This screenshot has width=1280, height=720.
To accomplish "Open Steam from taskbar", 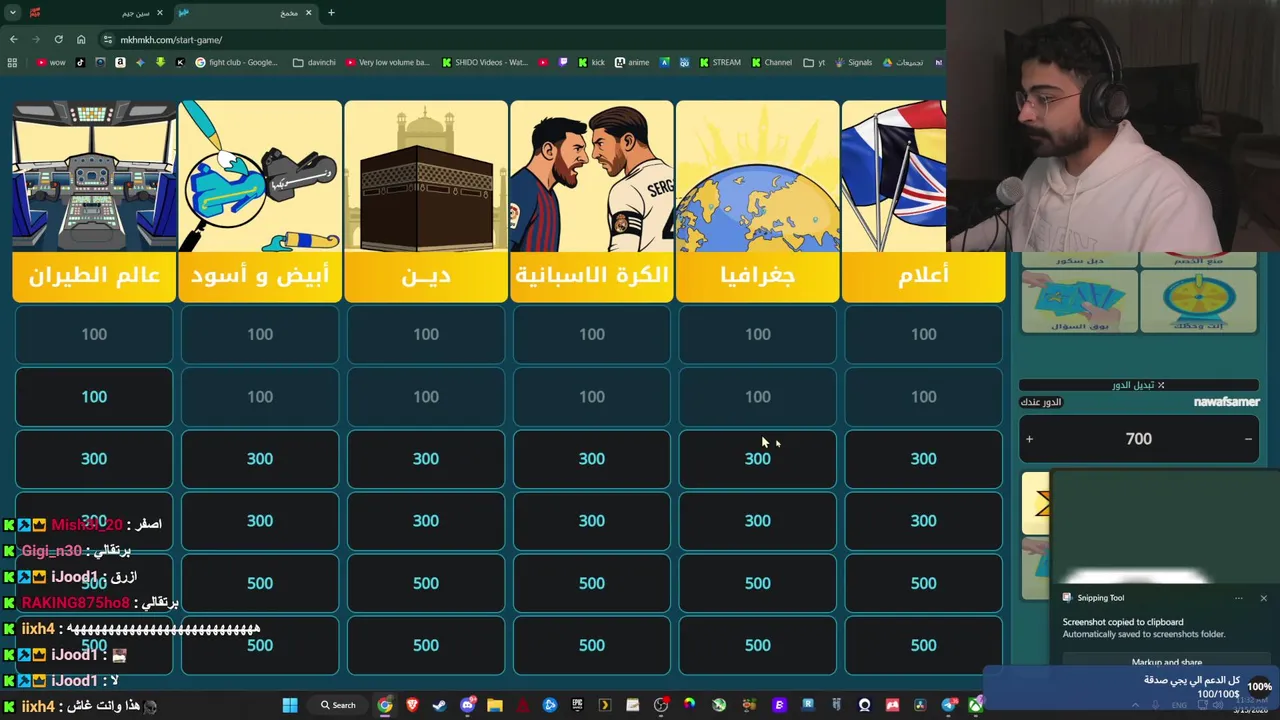I will pos(439,705).
